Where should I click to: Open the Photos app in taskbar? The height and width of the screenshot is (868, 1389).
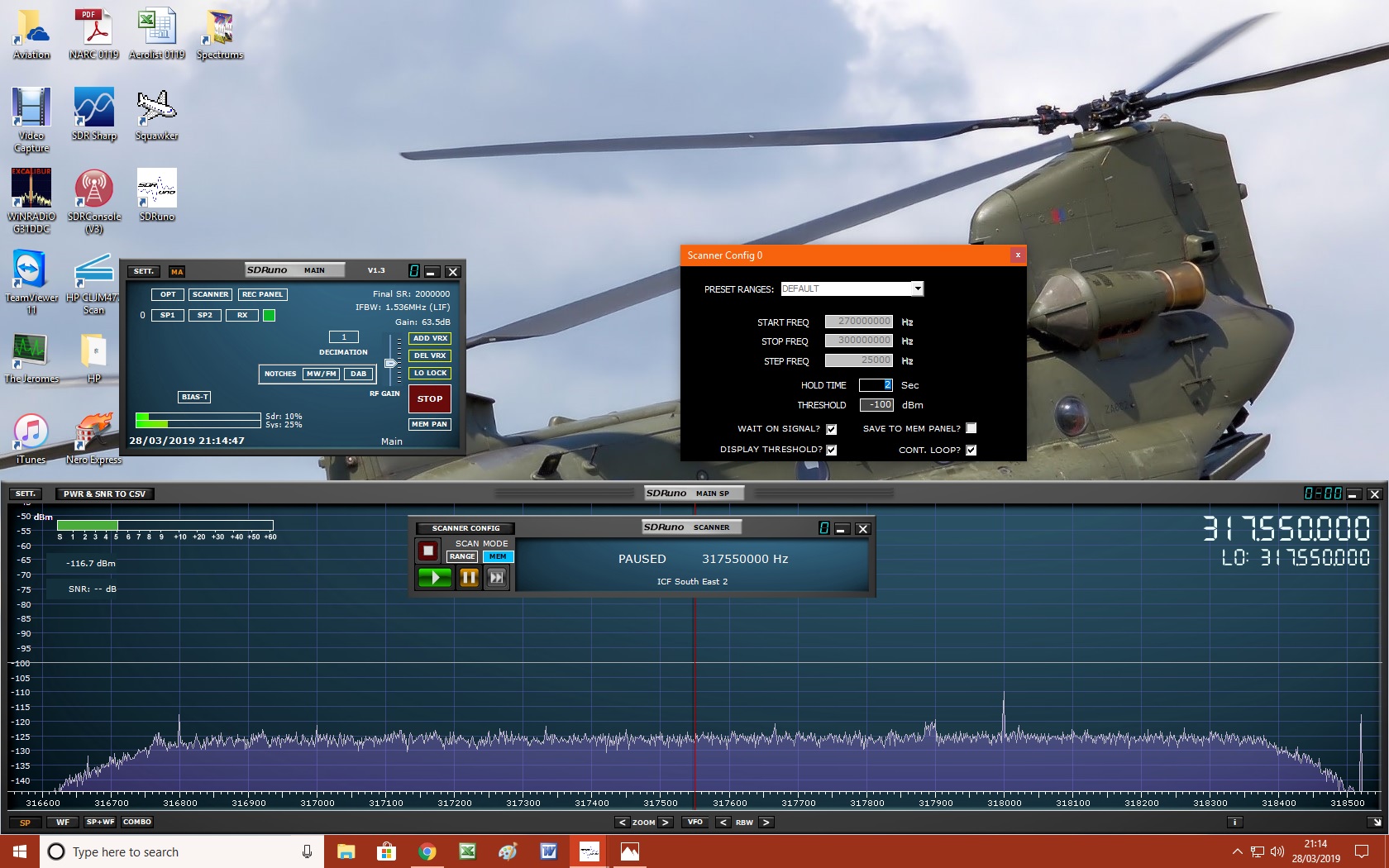(x=629, y=851)
